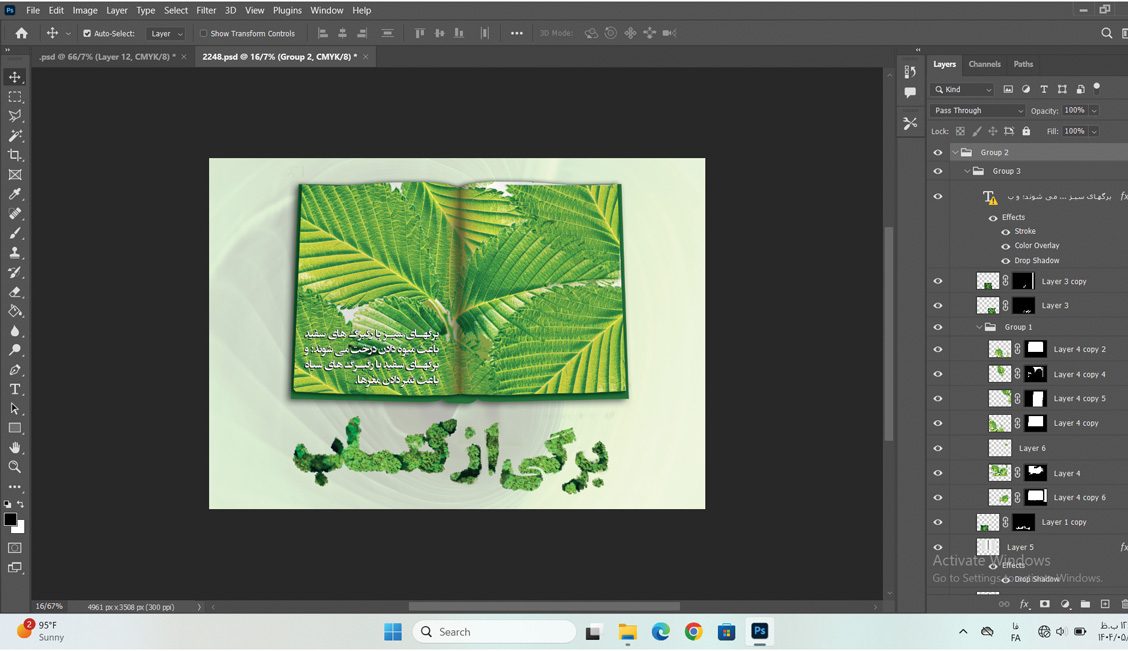Collapse the Group 2 folder arrow

(x=955, y=152)
